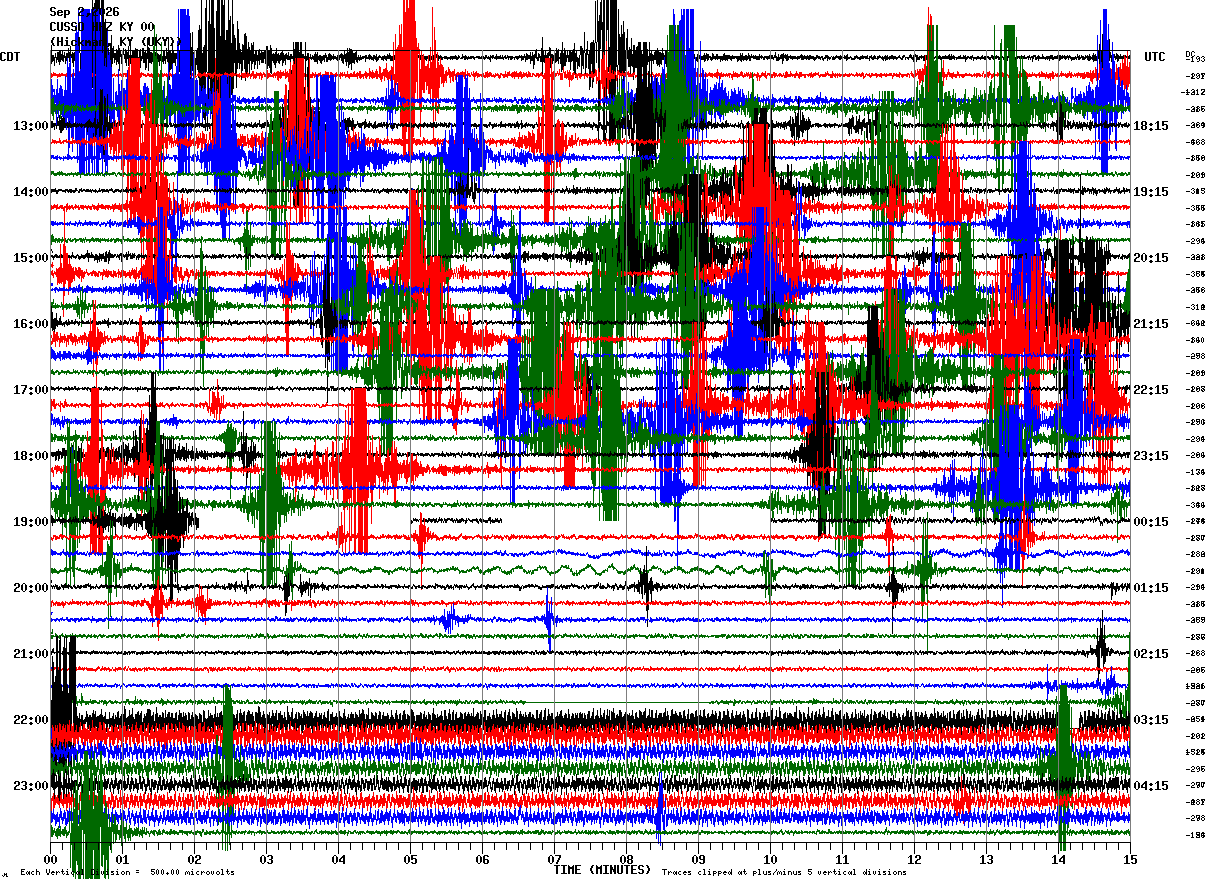1210x886 pixels.
Task: Select the 16:00 CDT time label
Action: (x=30, y=324)
